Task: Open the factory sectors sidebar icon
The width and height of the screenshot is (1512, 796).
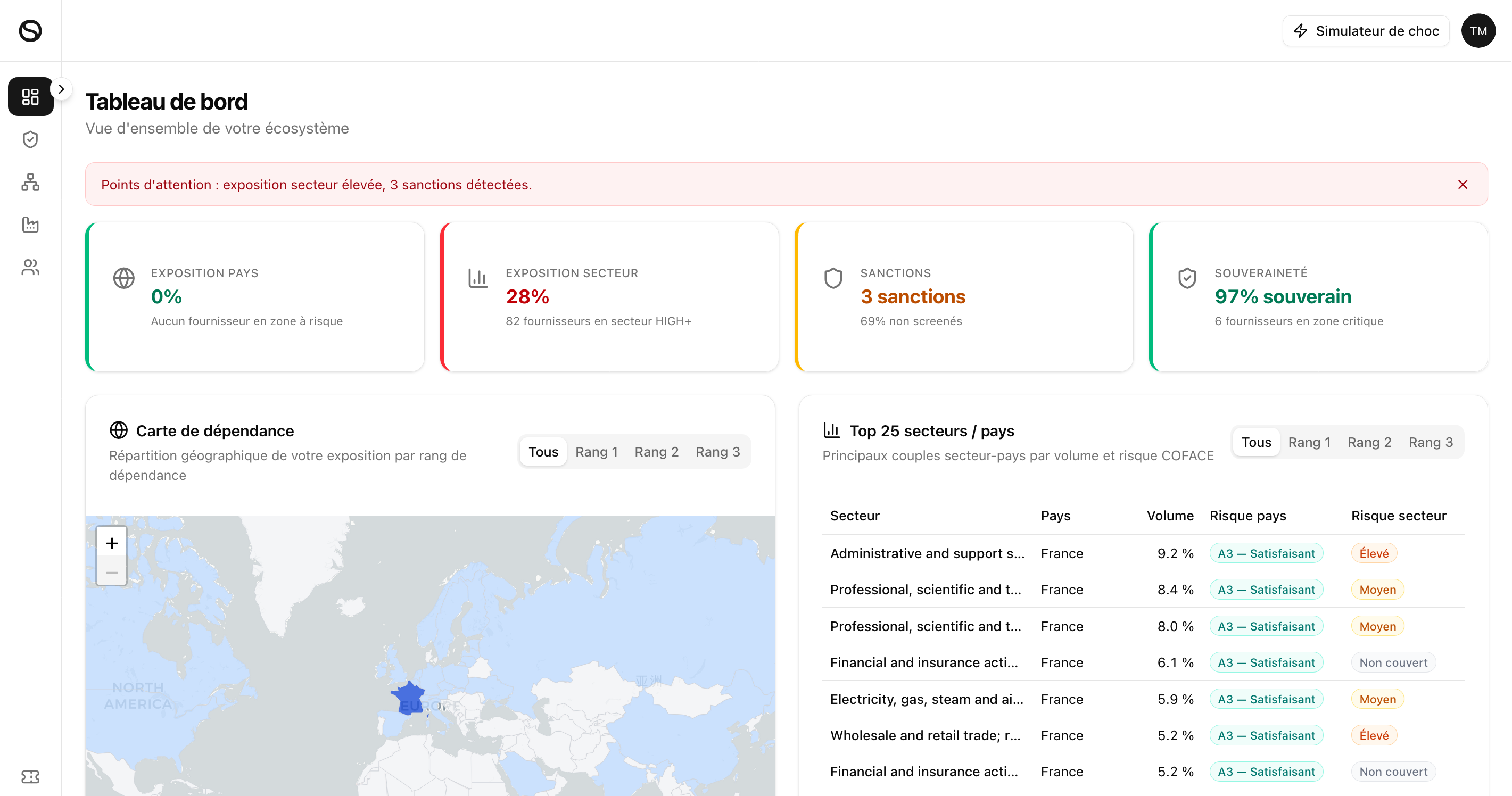Action: coord(30,224)
